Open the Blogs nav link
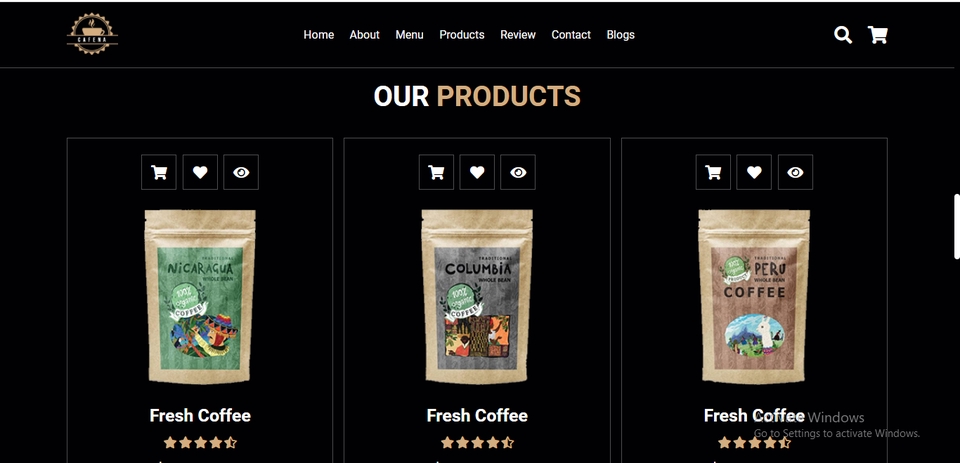The height and width of the screenshot is (463, 960). click(620, 35)
